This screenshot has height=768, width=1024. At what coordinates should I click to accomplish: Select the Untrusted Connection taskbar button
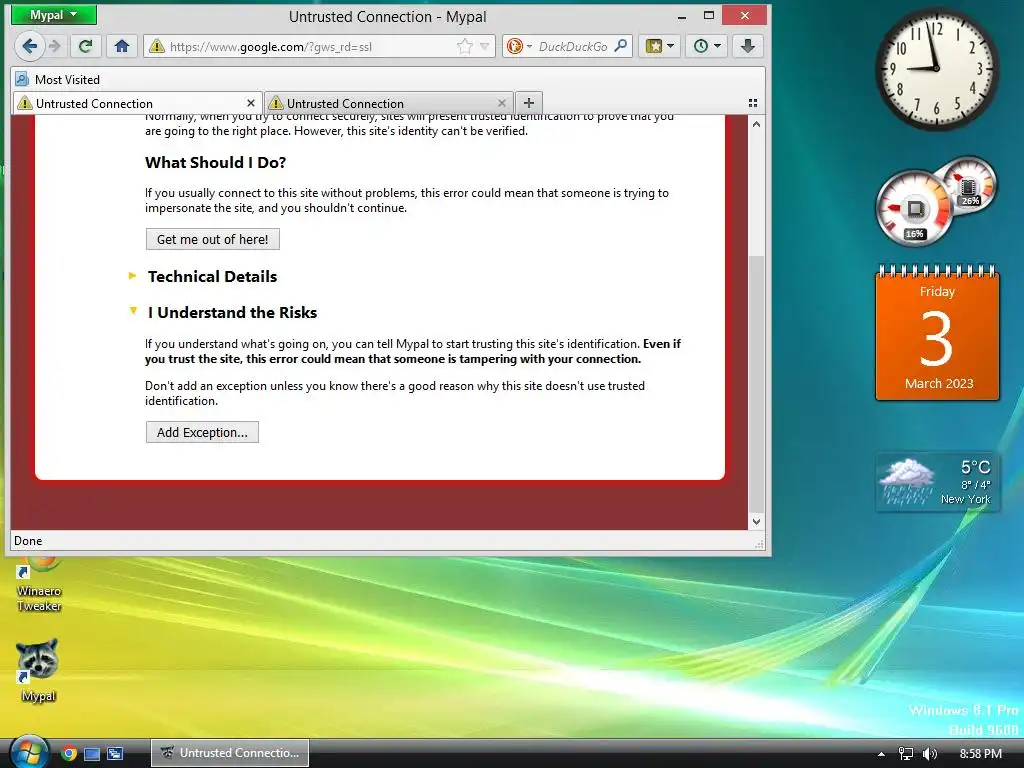pos(230,753)
